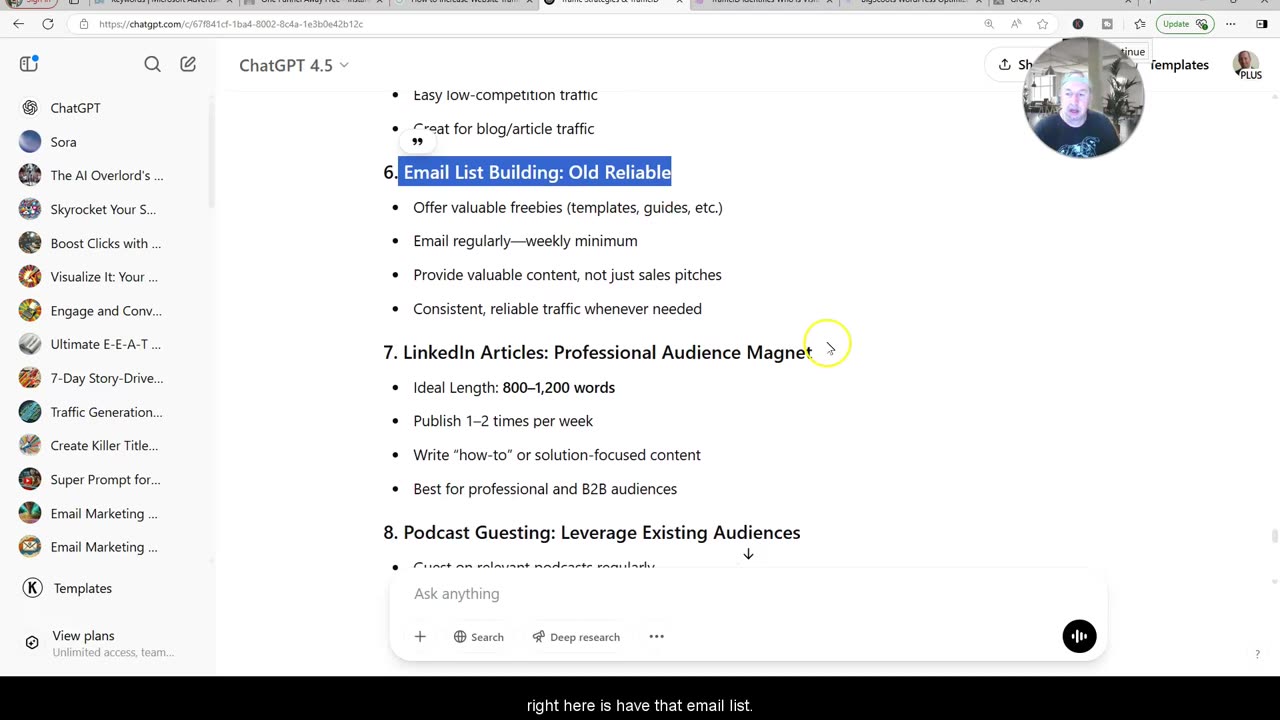Click heading LinkedIn Articles: Professional Audience Magnet
1280x720 pixels.
(x=607, y=352)
